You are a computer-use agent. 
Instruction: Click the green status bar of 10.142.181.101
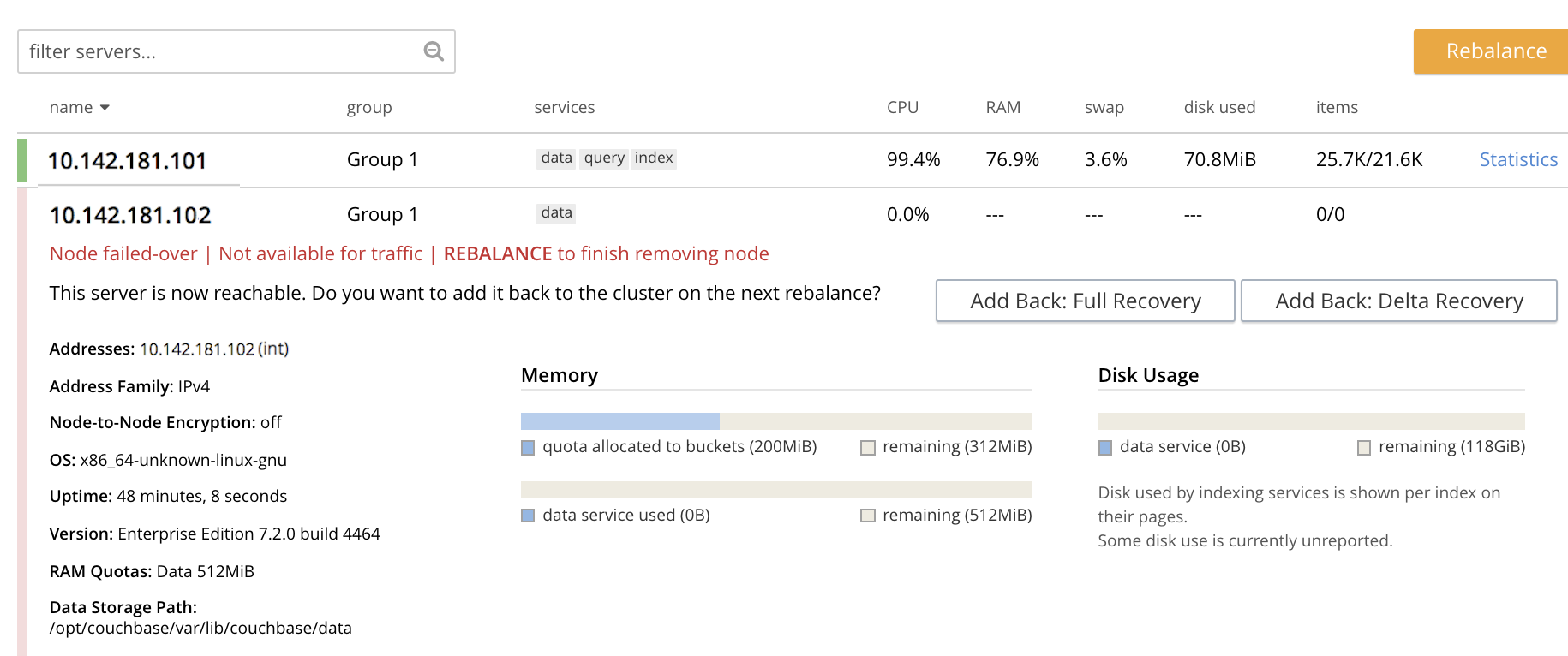22,160
